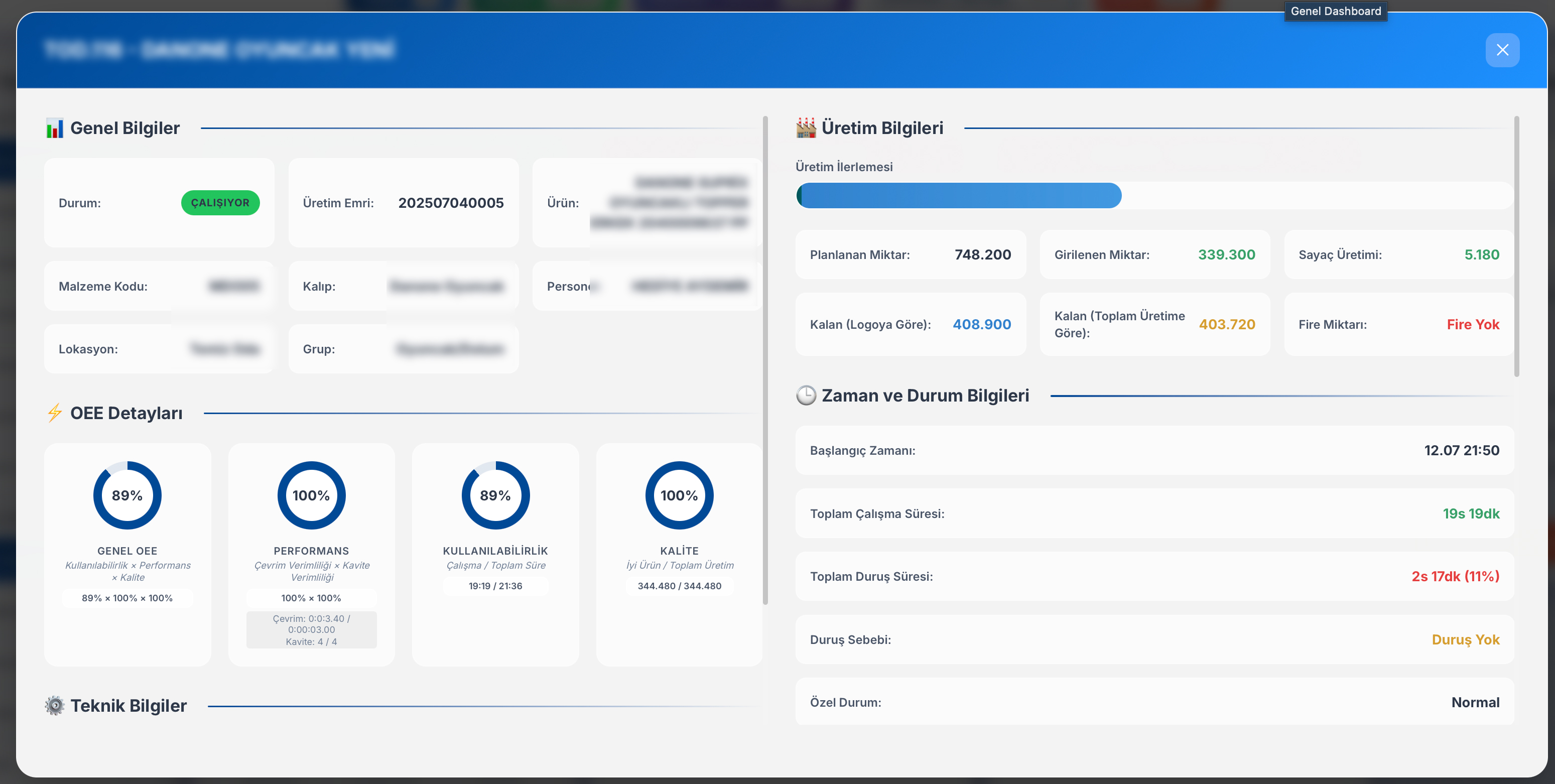
Task: Click the Genel Dashboard tooltip label
Action: (x=1335, y=11)
